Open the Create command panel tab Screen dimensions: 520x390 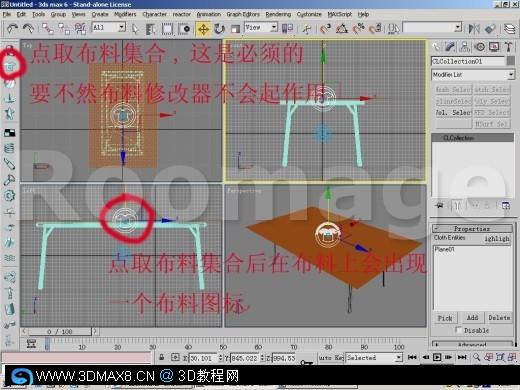coord(436,47)
